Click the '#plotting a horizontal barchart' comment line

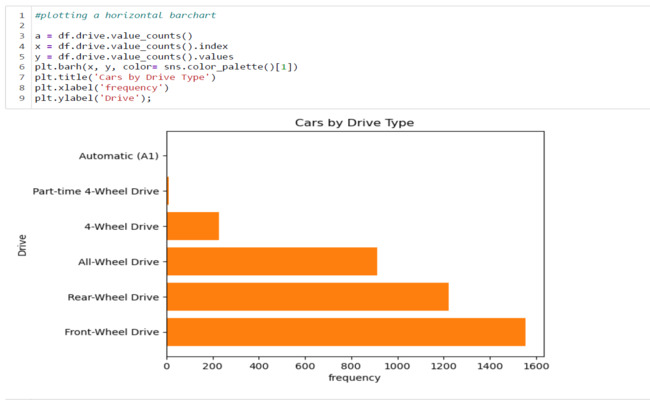[124, 15]
